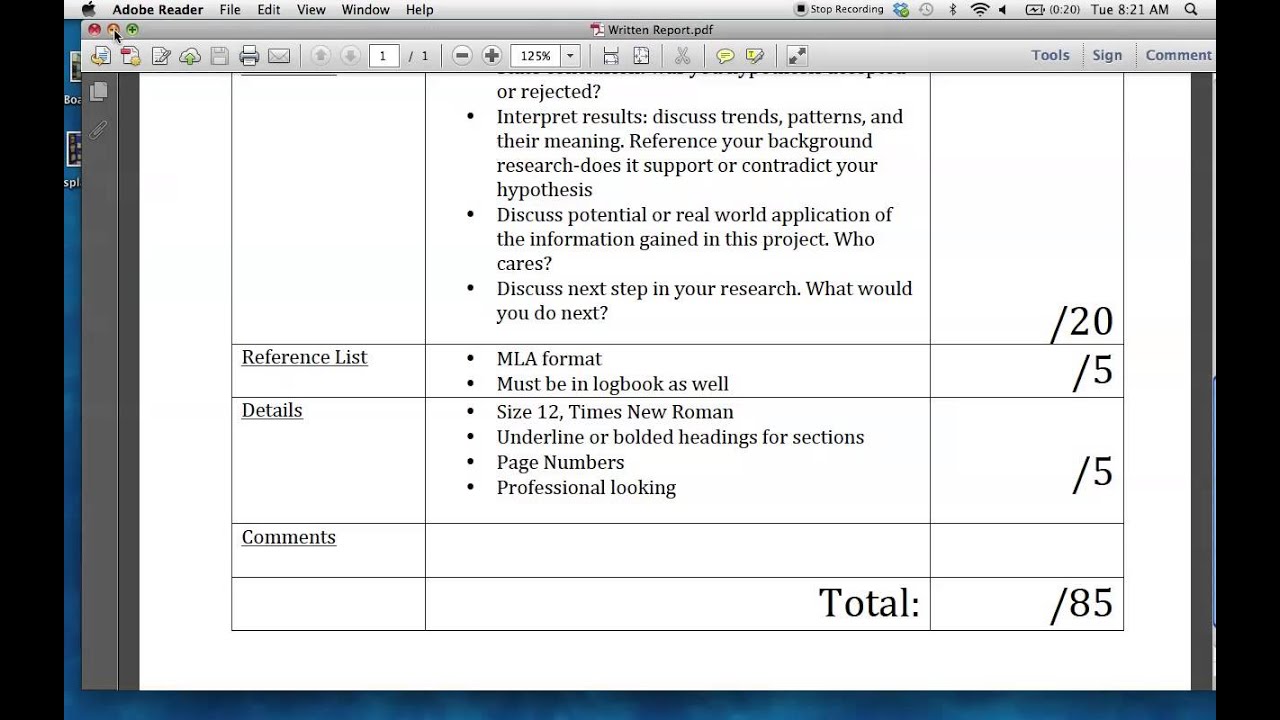
Task: Click the page number field
Action: coord(382,56)
